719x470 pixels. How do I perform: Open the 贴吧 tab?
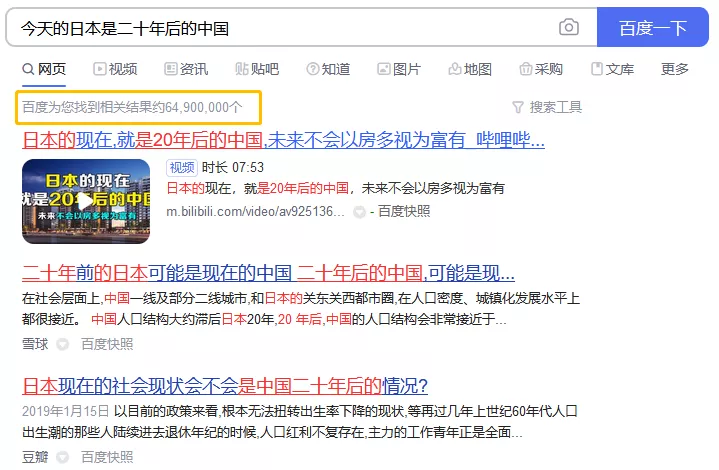click(x=257, y=69)
